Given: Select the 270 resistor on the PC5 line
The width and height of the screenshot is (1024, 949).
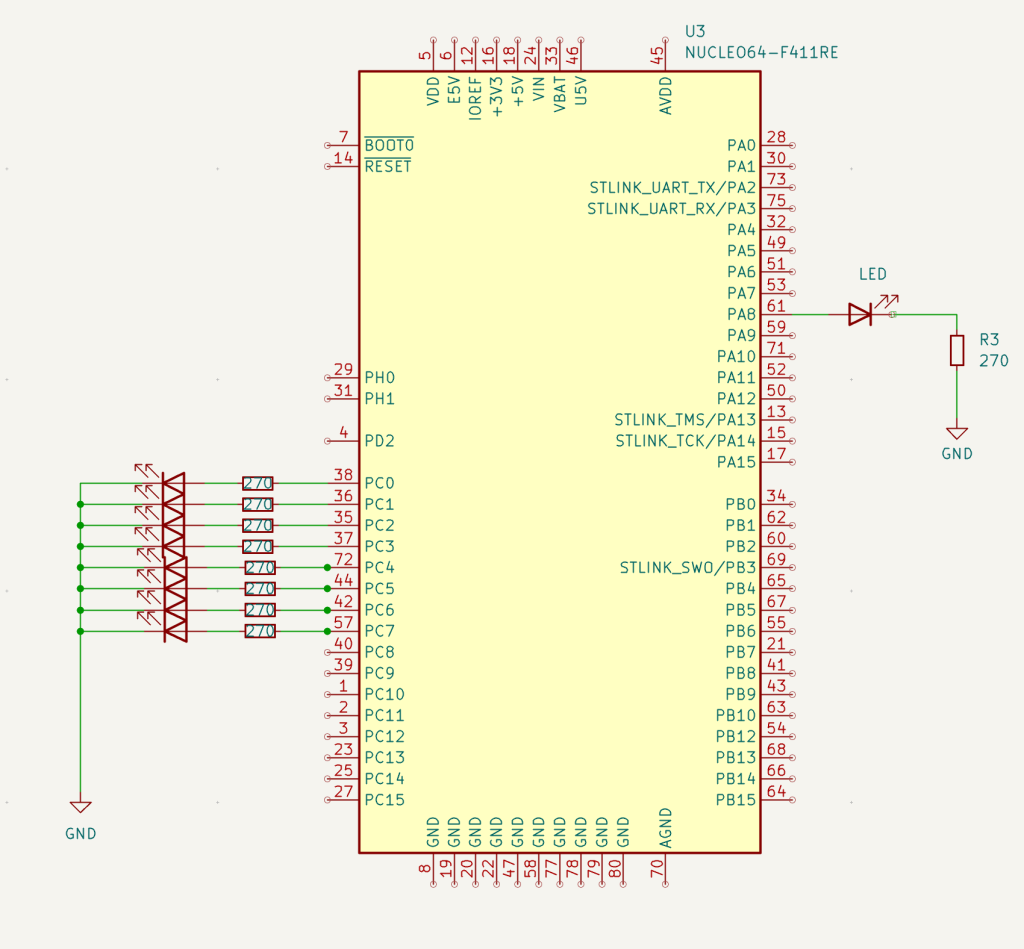Looking at the screenshot, I should tap(260, 588).
